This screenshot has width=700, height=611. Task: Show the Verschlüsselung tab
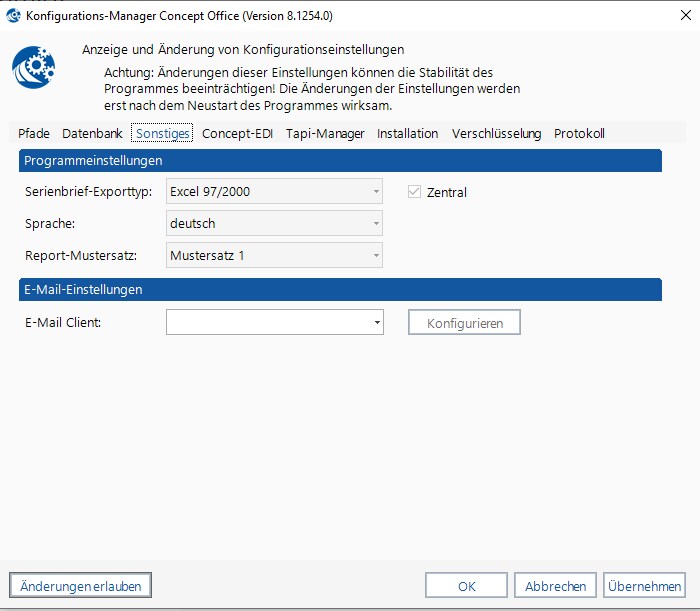[x=496, y=133]
